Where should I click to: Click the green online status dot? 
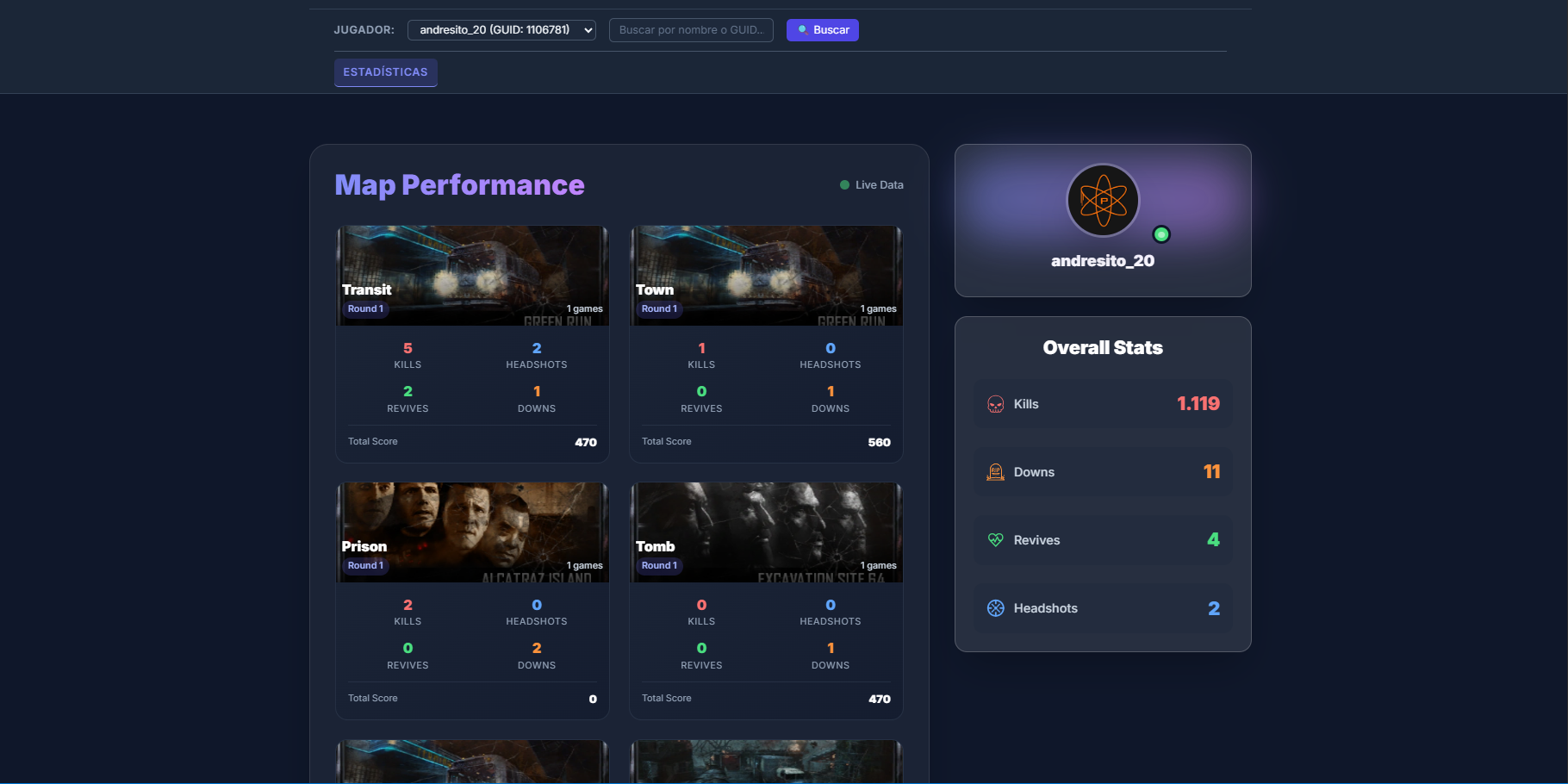click(1161, 234)
